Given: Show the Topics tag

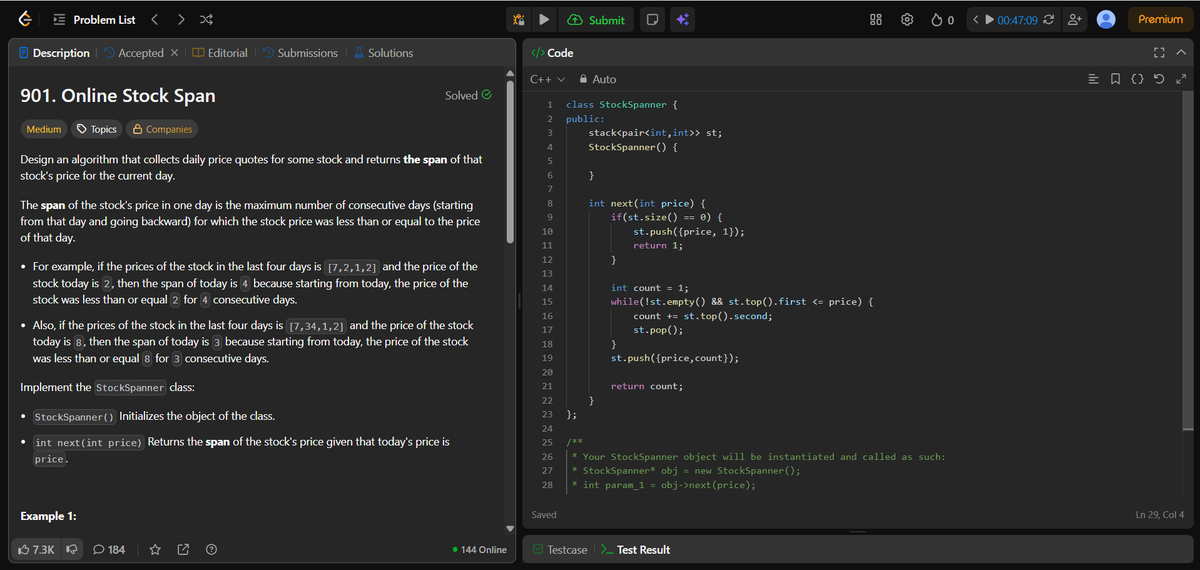Looking at the screenshot, I should coord(96,129).
